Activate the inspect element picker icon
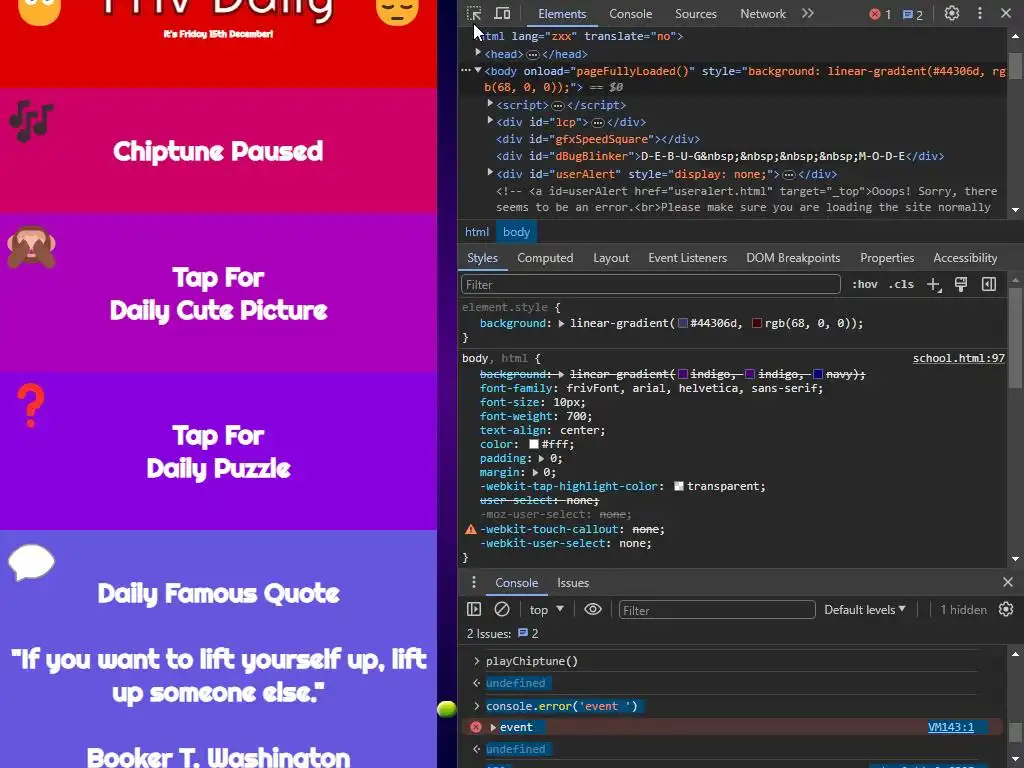Image resolution: width=1024 pixels, height=768 pixels. coord(474,14)
